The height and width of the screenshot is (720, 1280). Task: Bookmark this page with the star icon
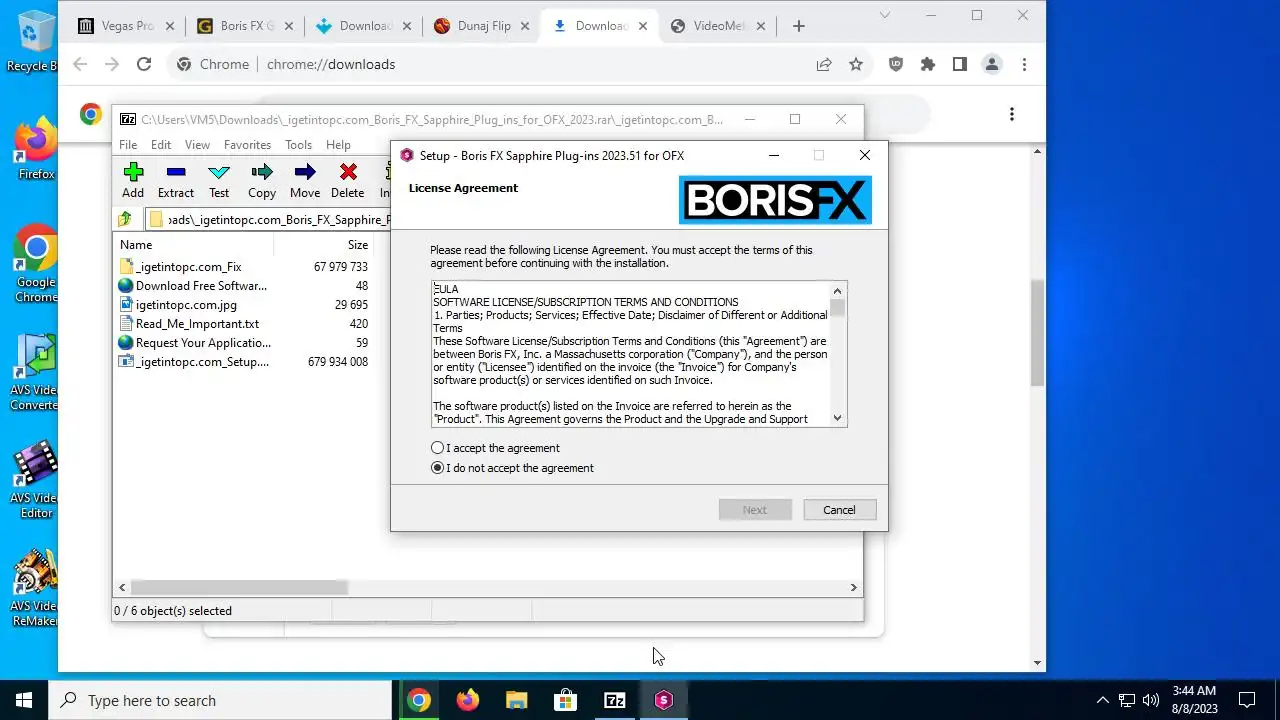pos(856,64)
